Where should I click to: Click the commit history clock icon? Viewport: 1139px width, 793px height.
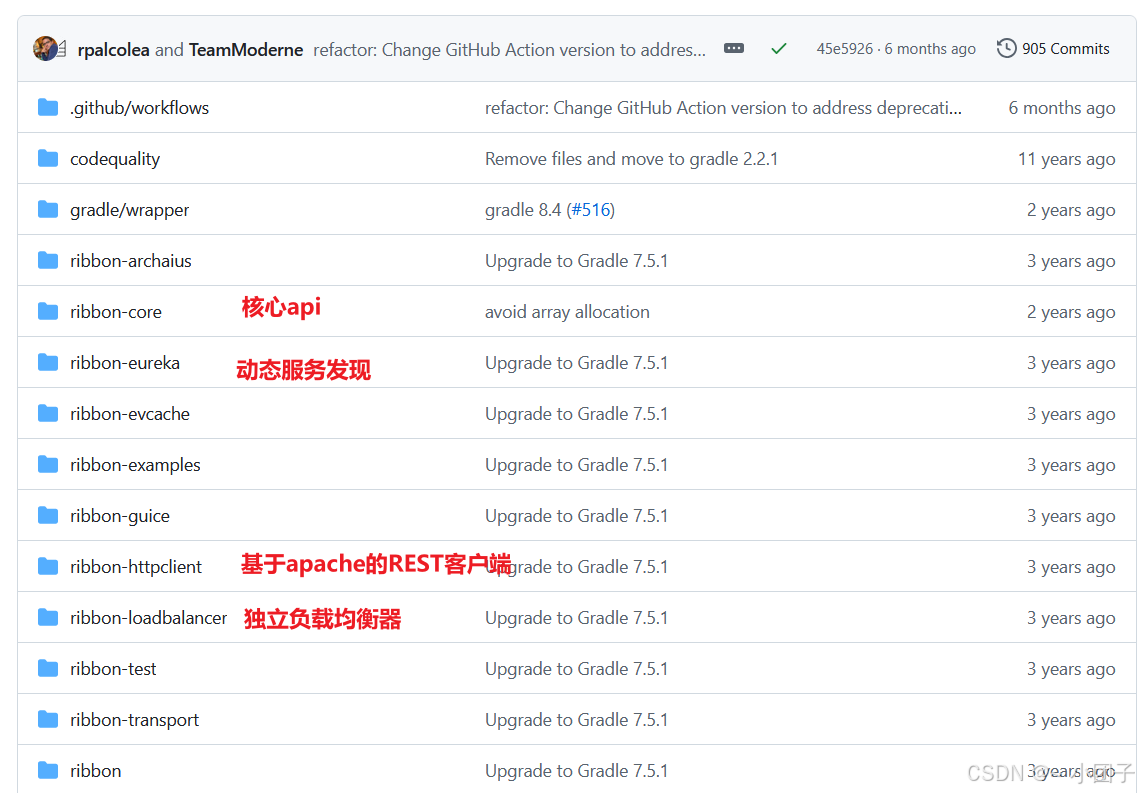click(x=1006, y=49)
